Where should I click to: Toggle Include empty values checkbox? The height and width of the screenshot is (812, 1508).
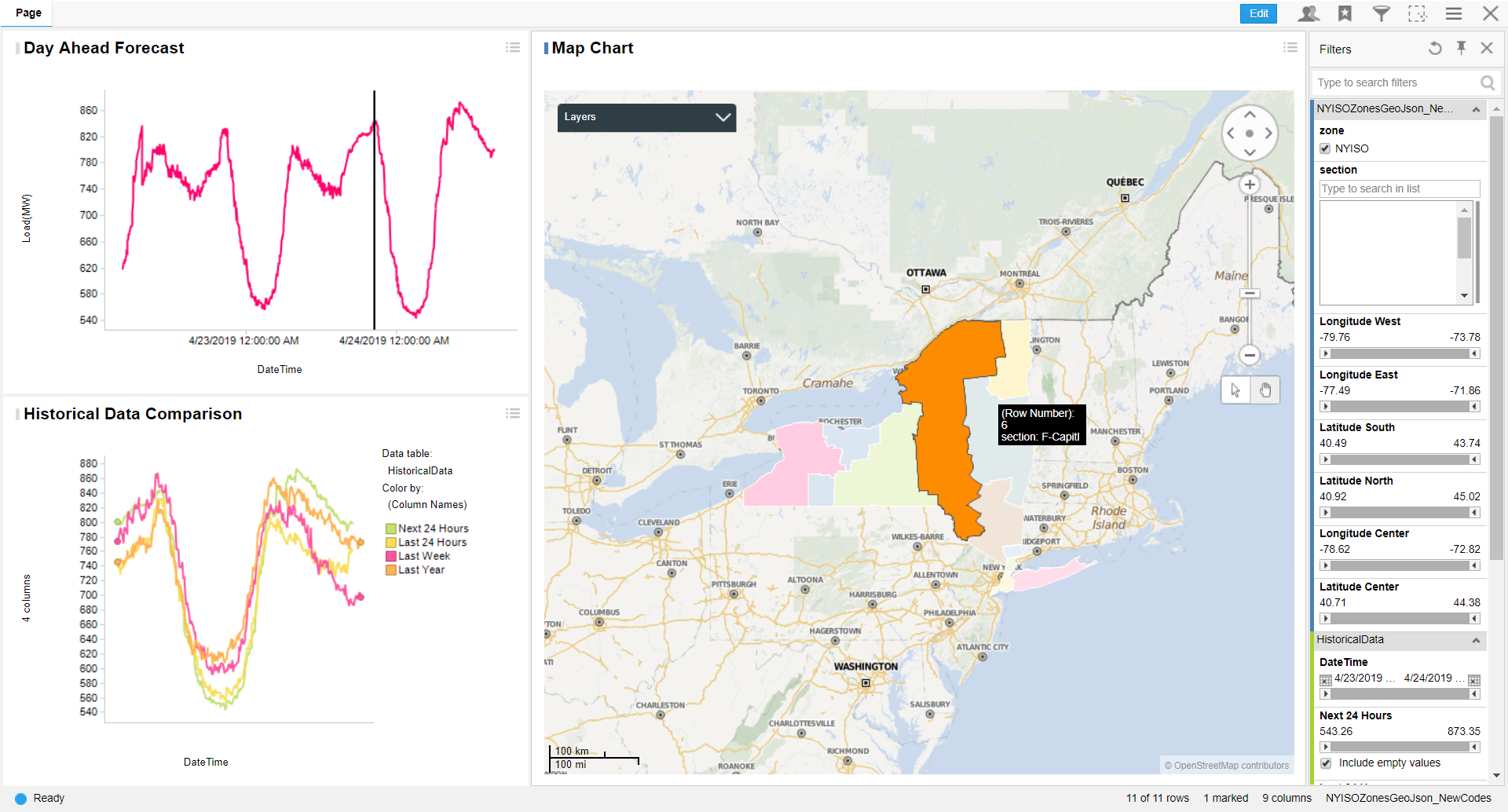click(x=1326, y=763)
